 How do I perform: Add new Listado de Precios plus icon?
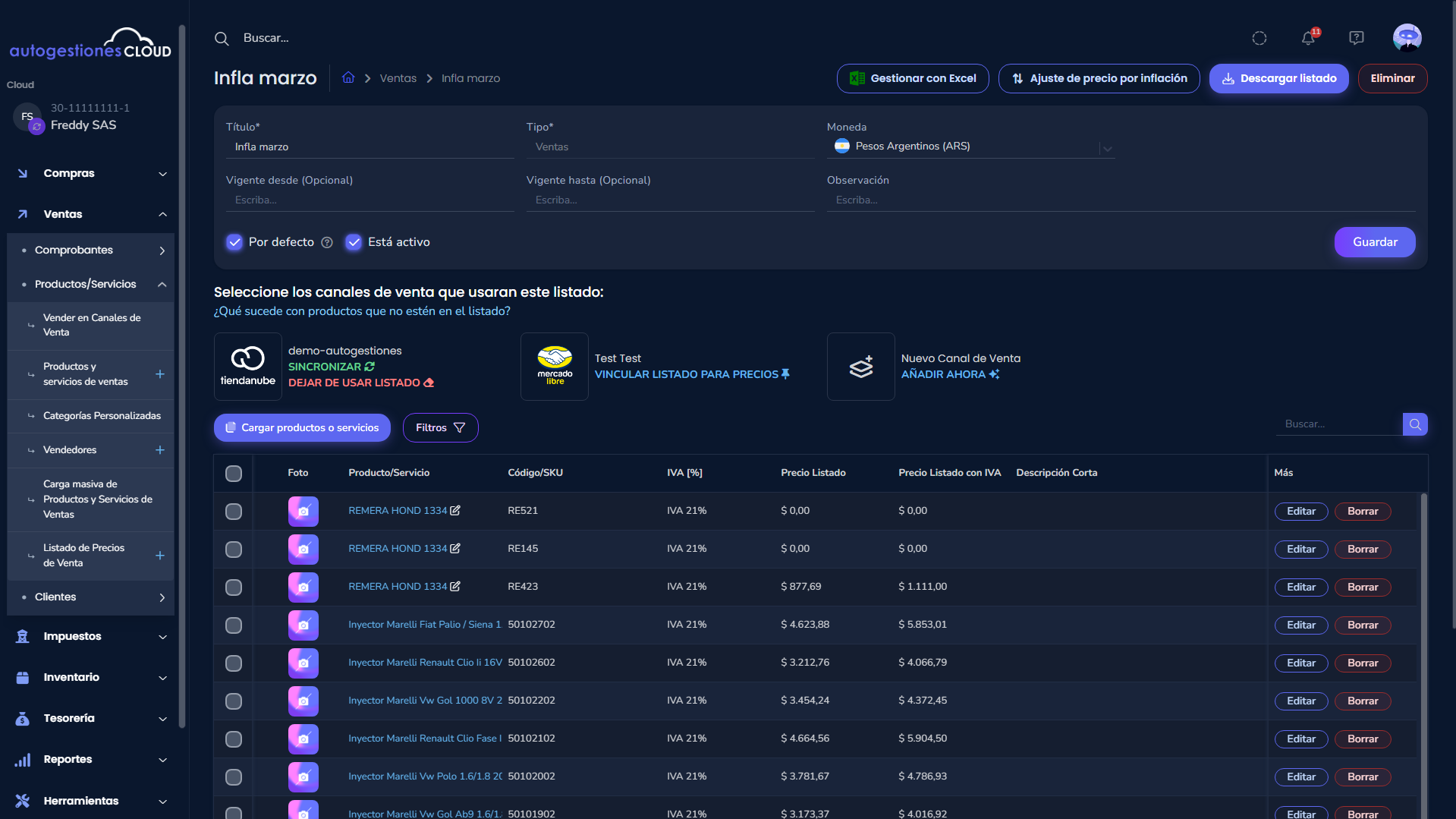pyautogui.click(x=160, y=556)
